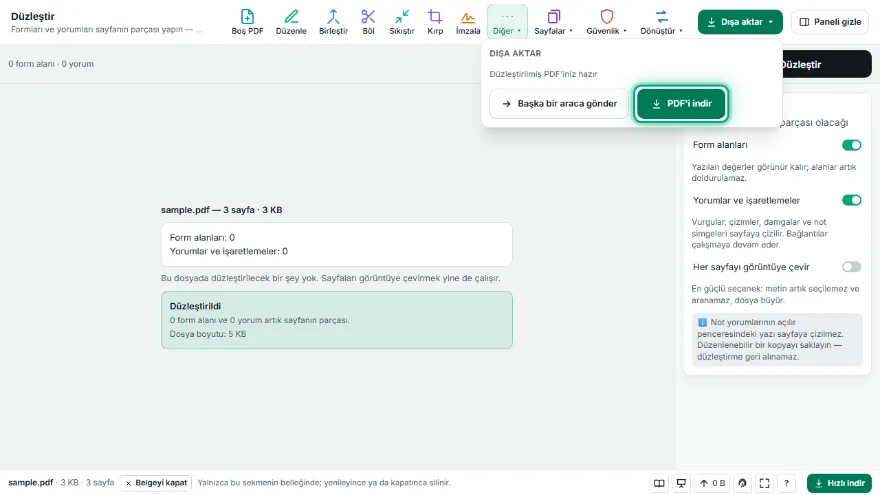Screen dimensions: 880x495
Task: Click the 'Düzleştirilmiş PDF'iniz hazır' message
Action: tap(543, 74)
